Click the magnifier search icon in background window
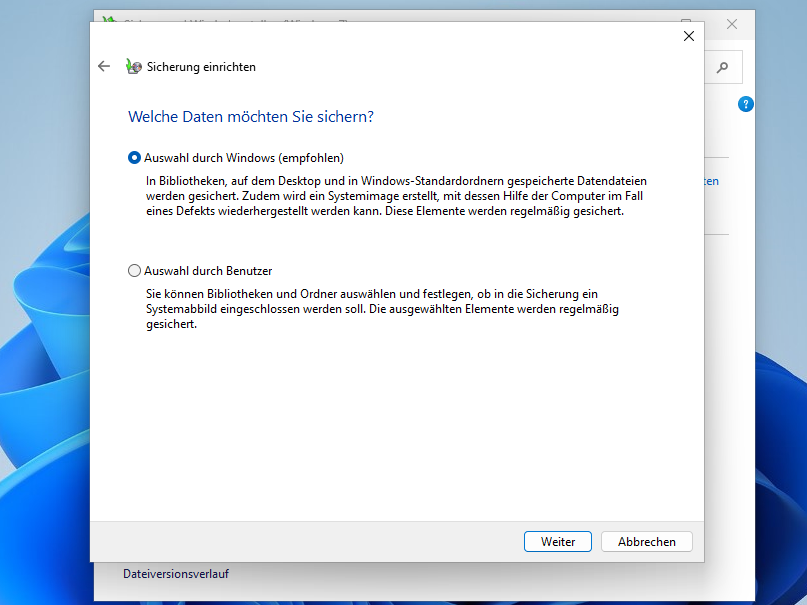The width and height of the screenshot is (807, 605). point(722,68)
